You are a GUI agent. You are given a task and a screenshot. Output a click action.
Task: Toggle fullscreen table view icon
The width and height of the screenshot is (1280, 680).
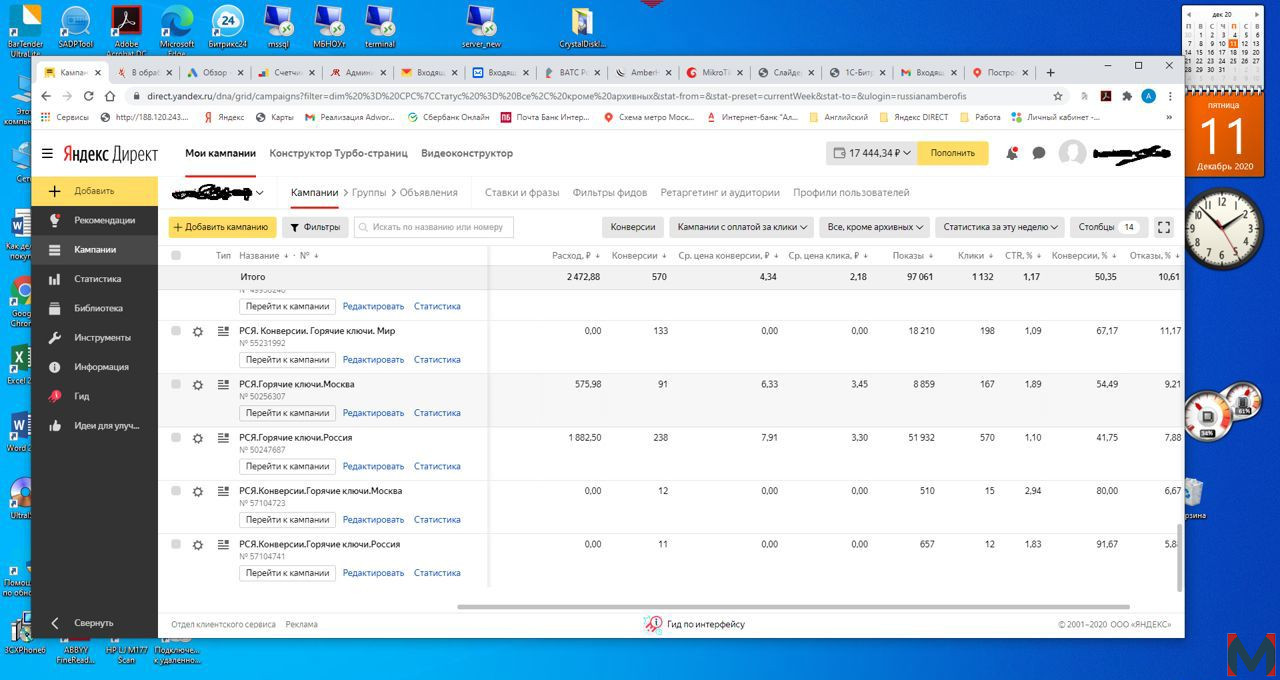click(1163, 227)
